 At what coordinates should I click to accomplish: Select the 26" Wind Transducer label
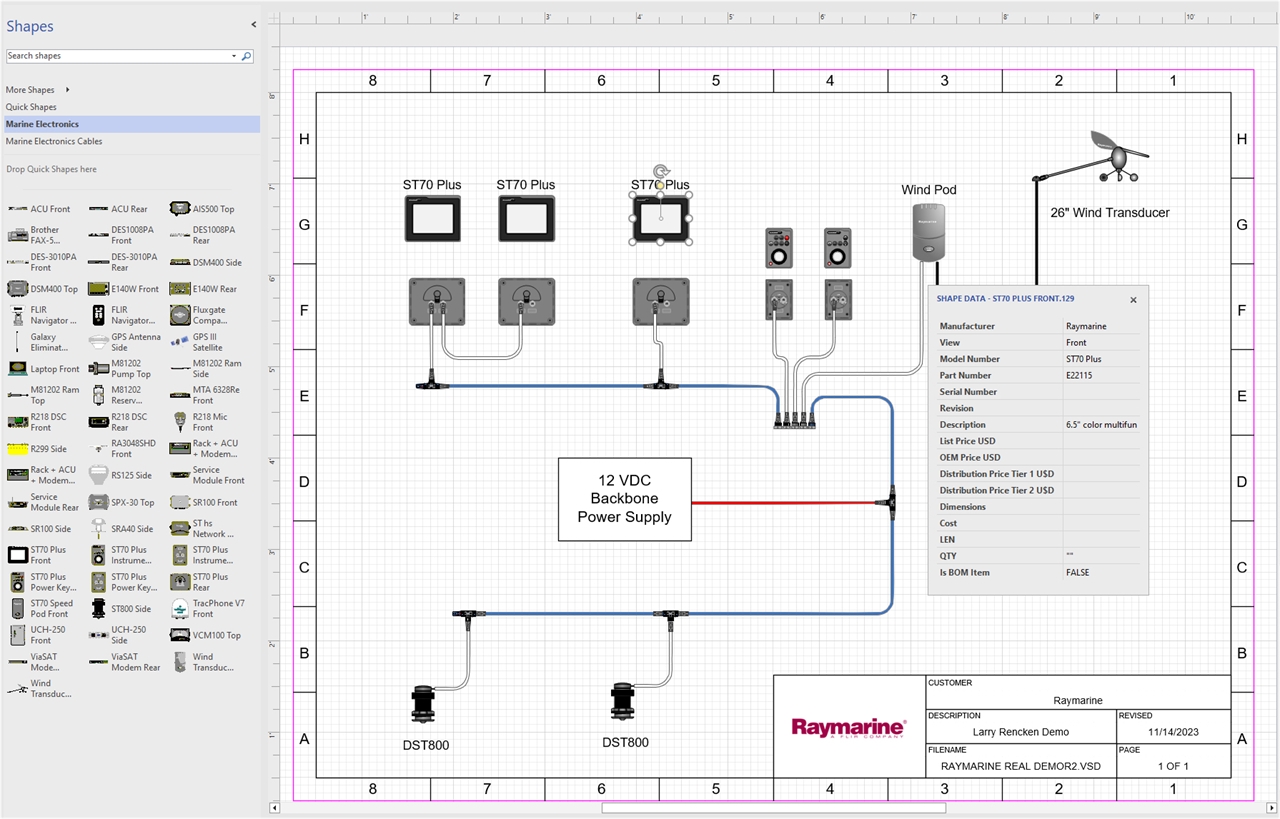(1109, 213)
